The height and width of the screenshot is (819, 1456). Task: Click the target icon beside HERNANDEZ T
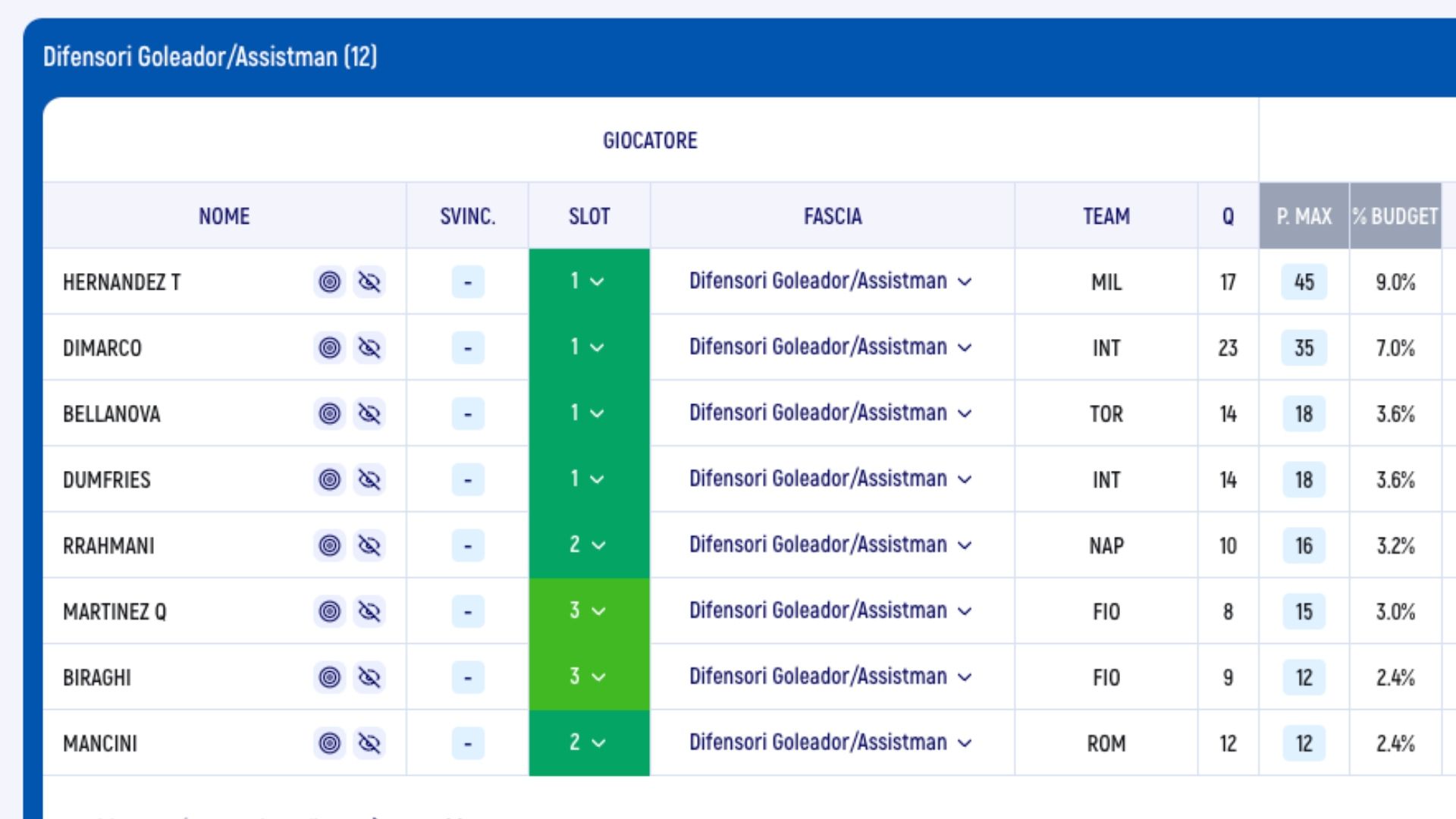point(330,282)
